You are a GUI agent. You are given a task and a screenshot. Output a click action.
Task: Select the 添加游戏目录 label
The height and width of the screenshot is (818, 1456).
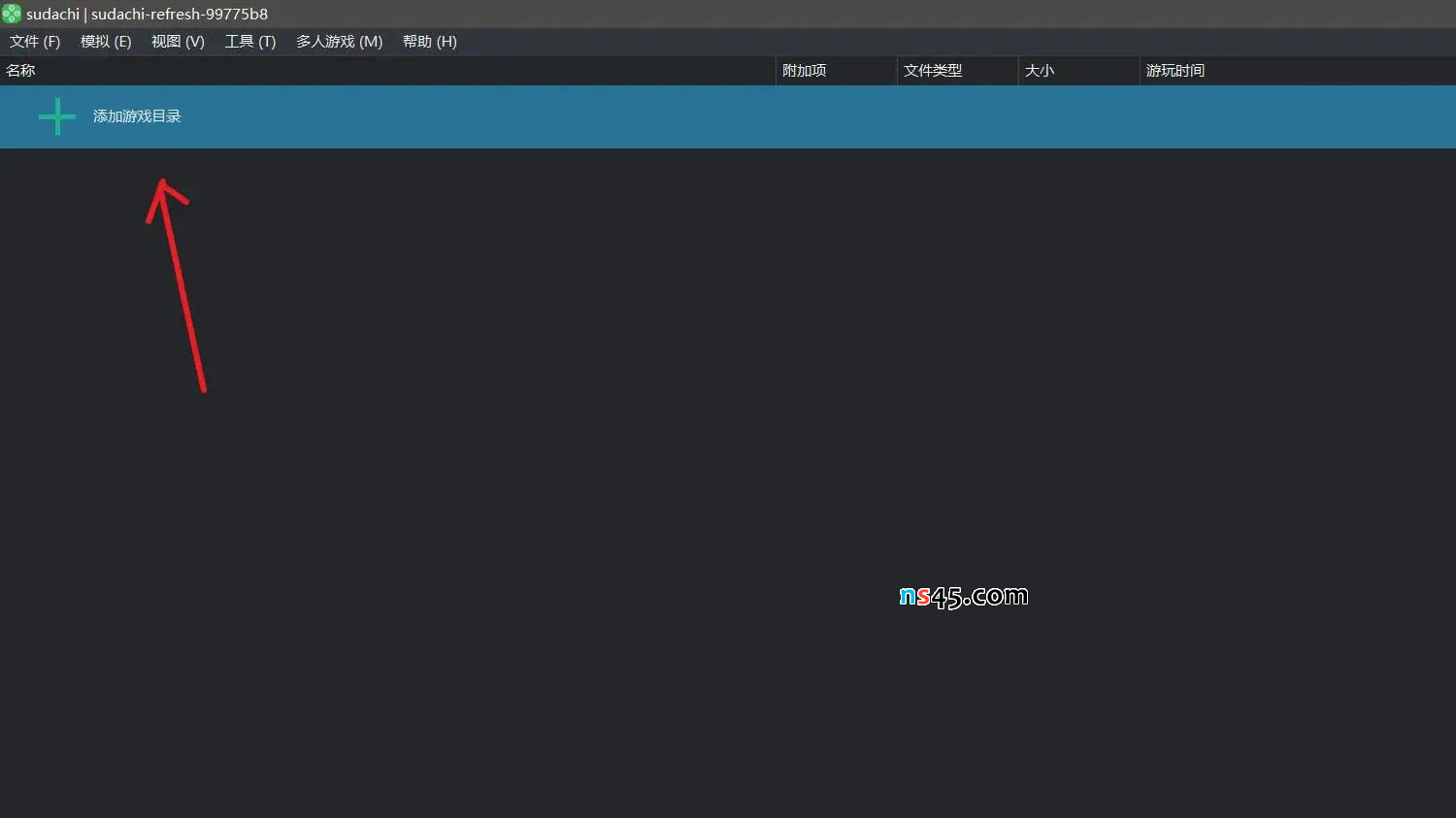137,116
